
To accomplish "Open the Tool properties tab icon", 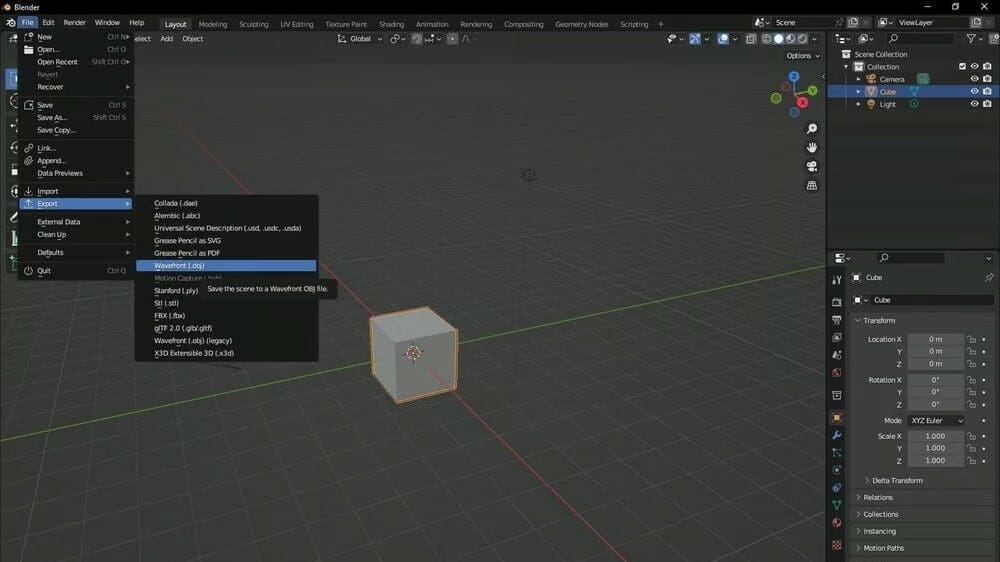I will click(837, 281).
